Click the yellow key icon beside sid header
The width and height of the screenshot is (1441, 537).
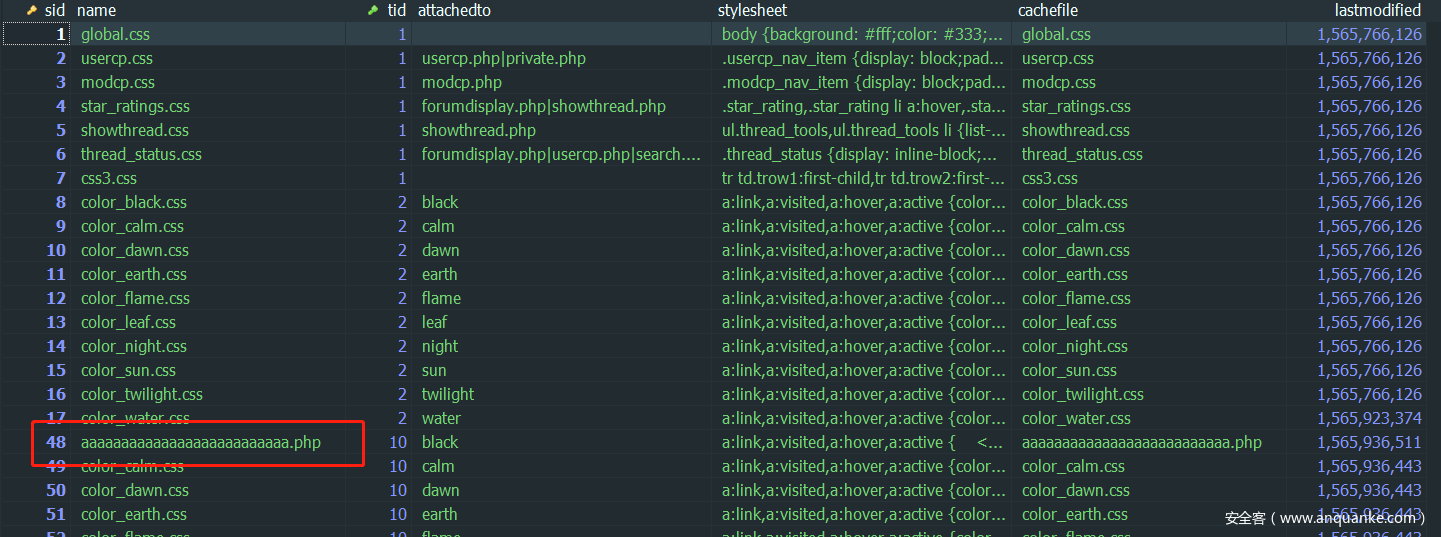[x=31, y=10]
